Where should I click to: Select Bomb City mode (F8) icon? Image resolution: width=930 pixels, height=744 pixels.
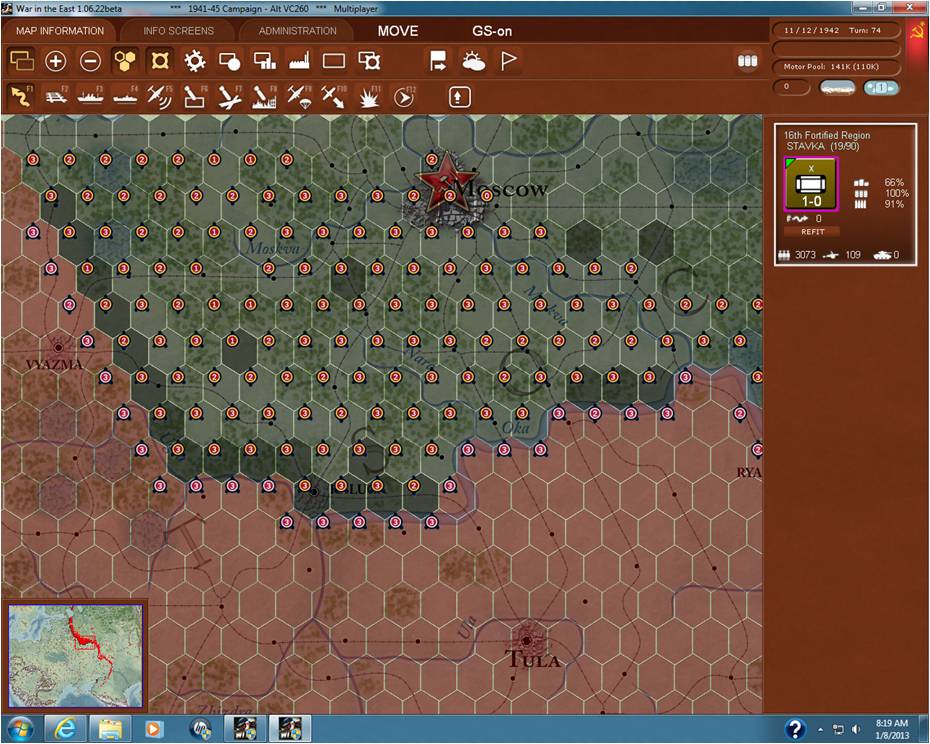[265, 96]
